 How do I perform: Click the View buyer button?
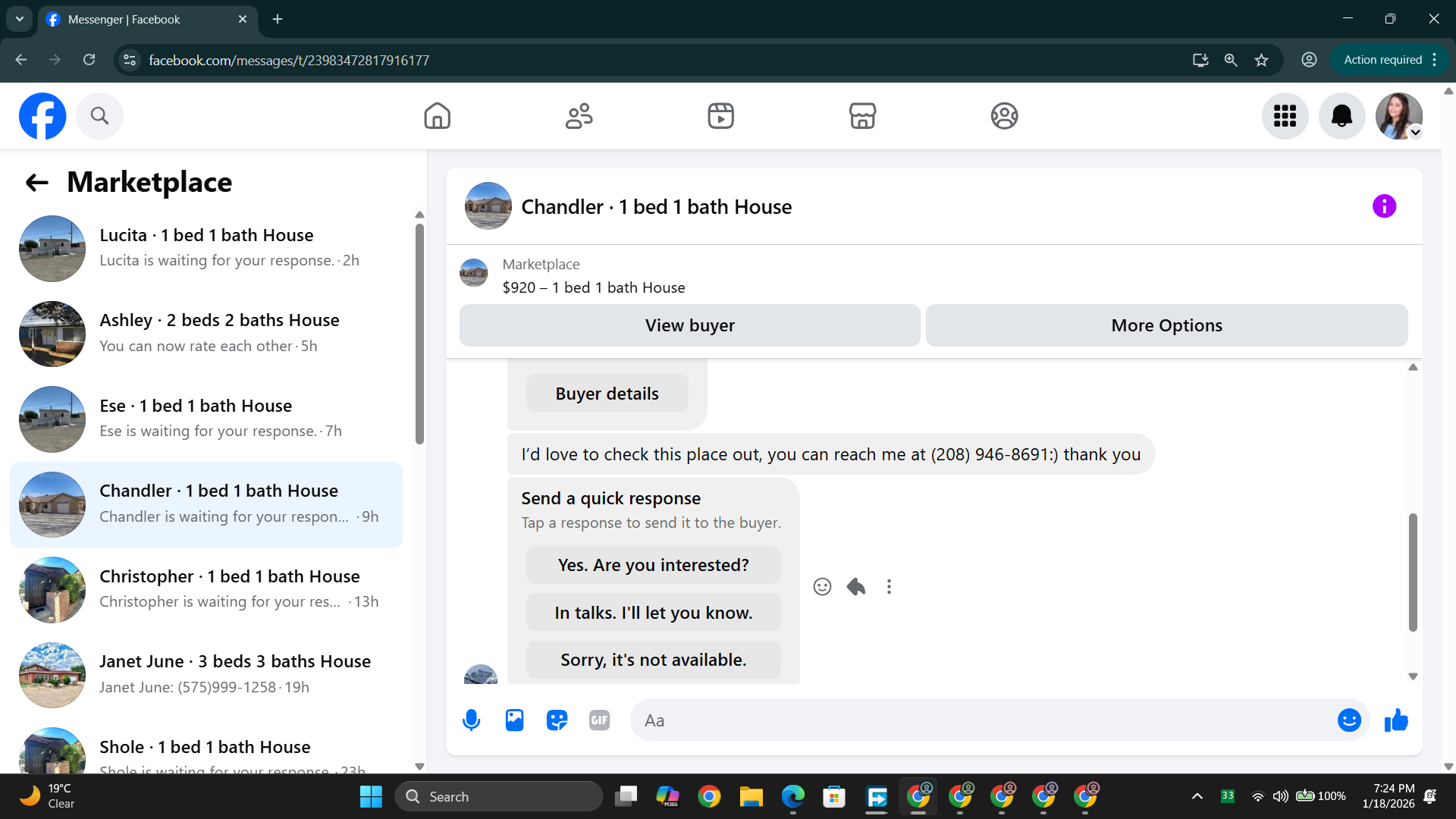pos(689,325)
